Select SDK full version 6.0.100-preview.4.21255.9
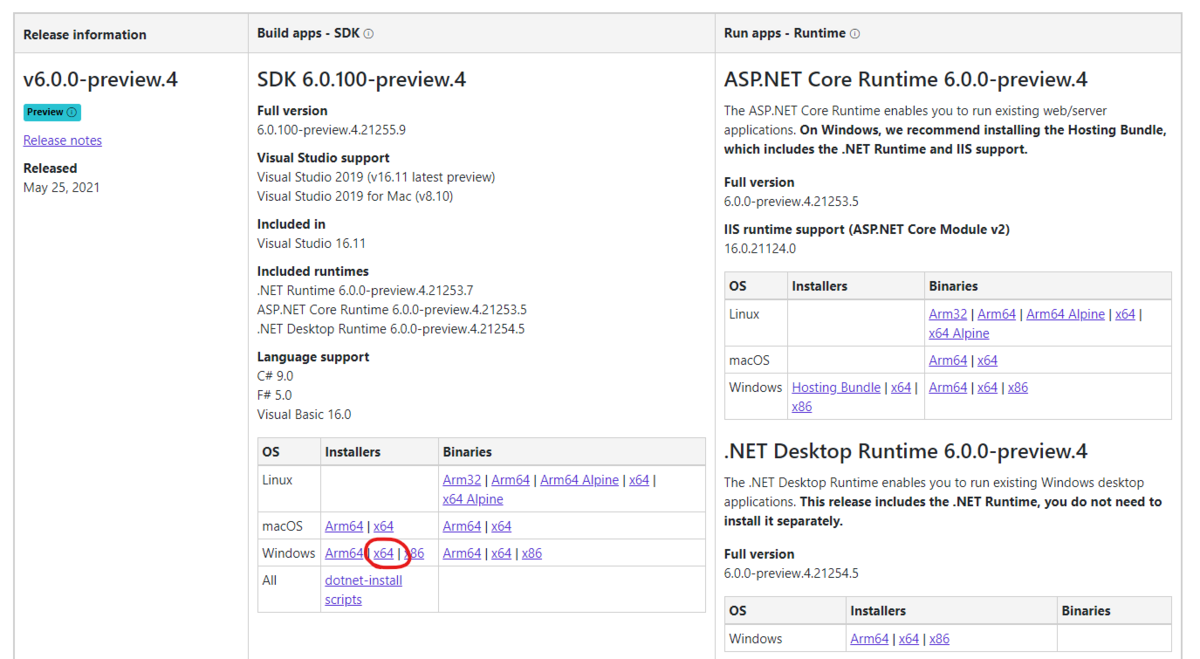Screen dimensions: 1200x659 coord(331,130)
